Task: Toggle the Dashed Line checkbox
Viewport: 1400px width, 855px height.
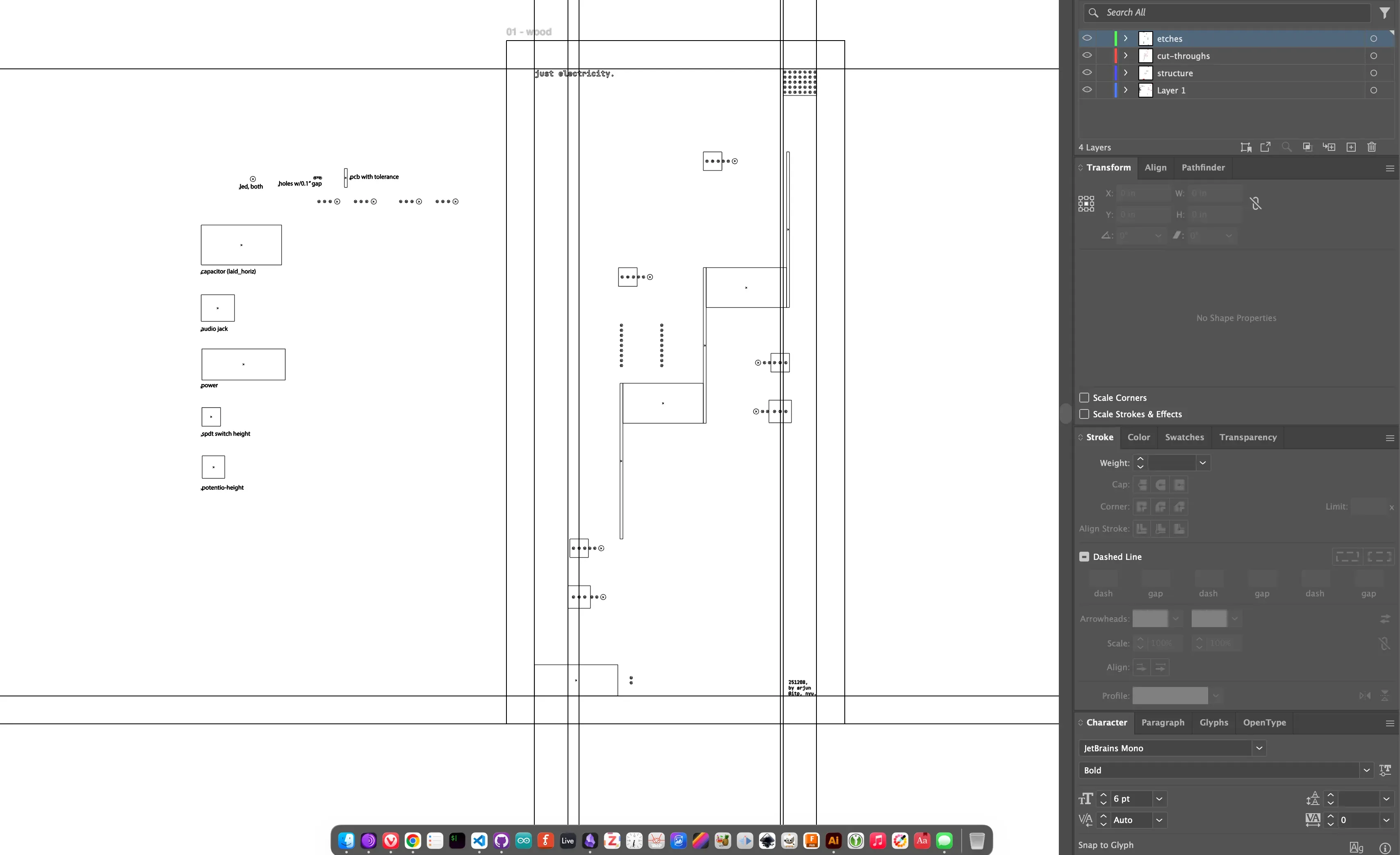Action: [1084, 556]
